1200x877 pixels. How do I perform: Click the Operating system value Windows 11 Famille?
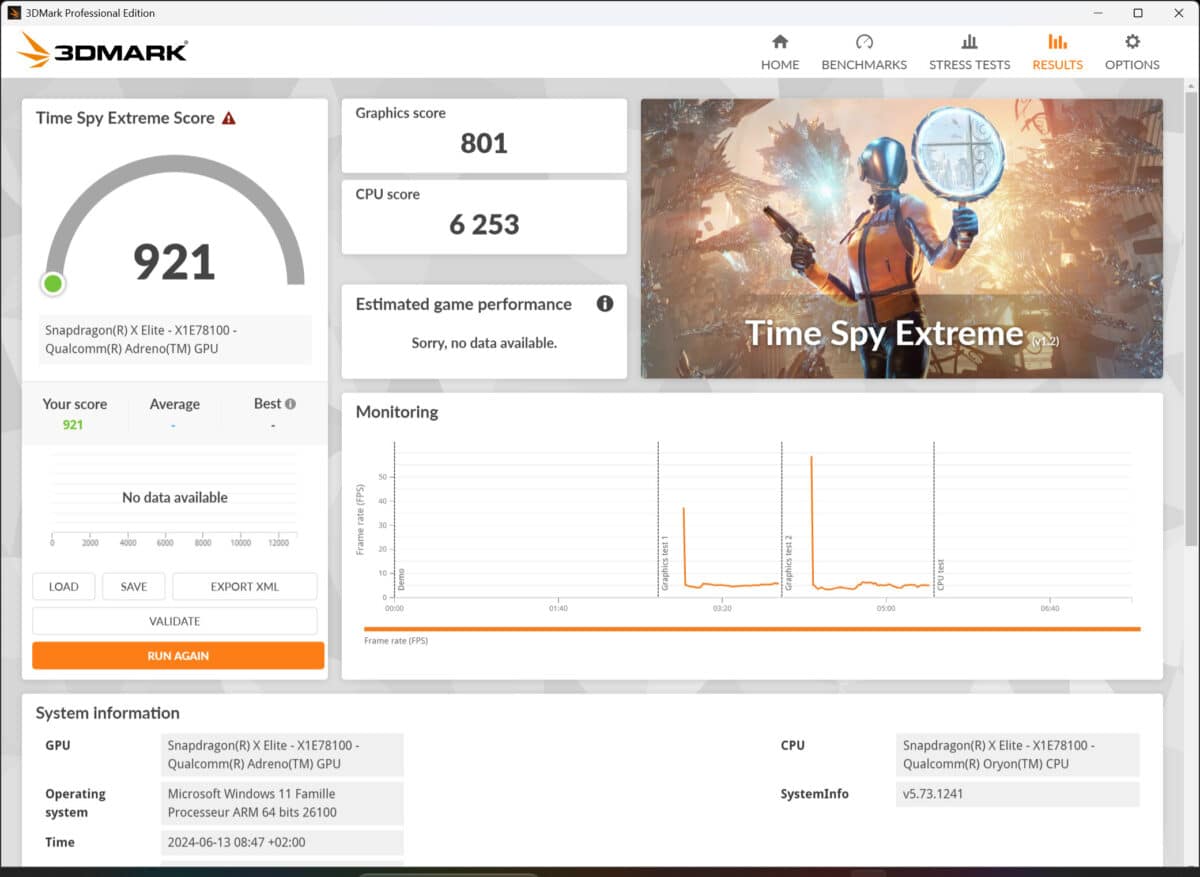[282, 803]
